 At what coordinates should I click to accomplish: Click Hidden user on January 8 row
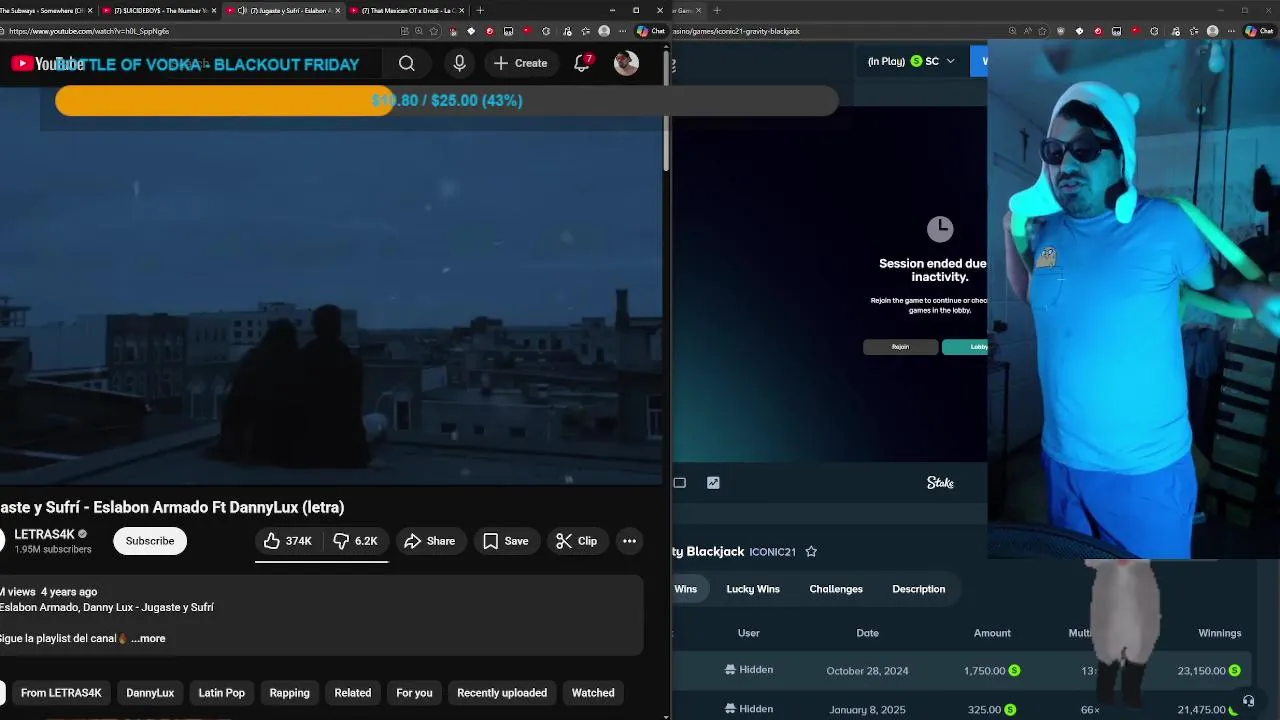pyautogui.click(x=749, y=709)
